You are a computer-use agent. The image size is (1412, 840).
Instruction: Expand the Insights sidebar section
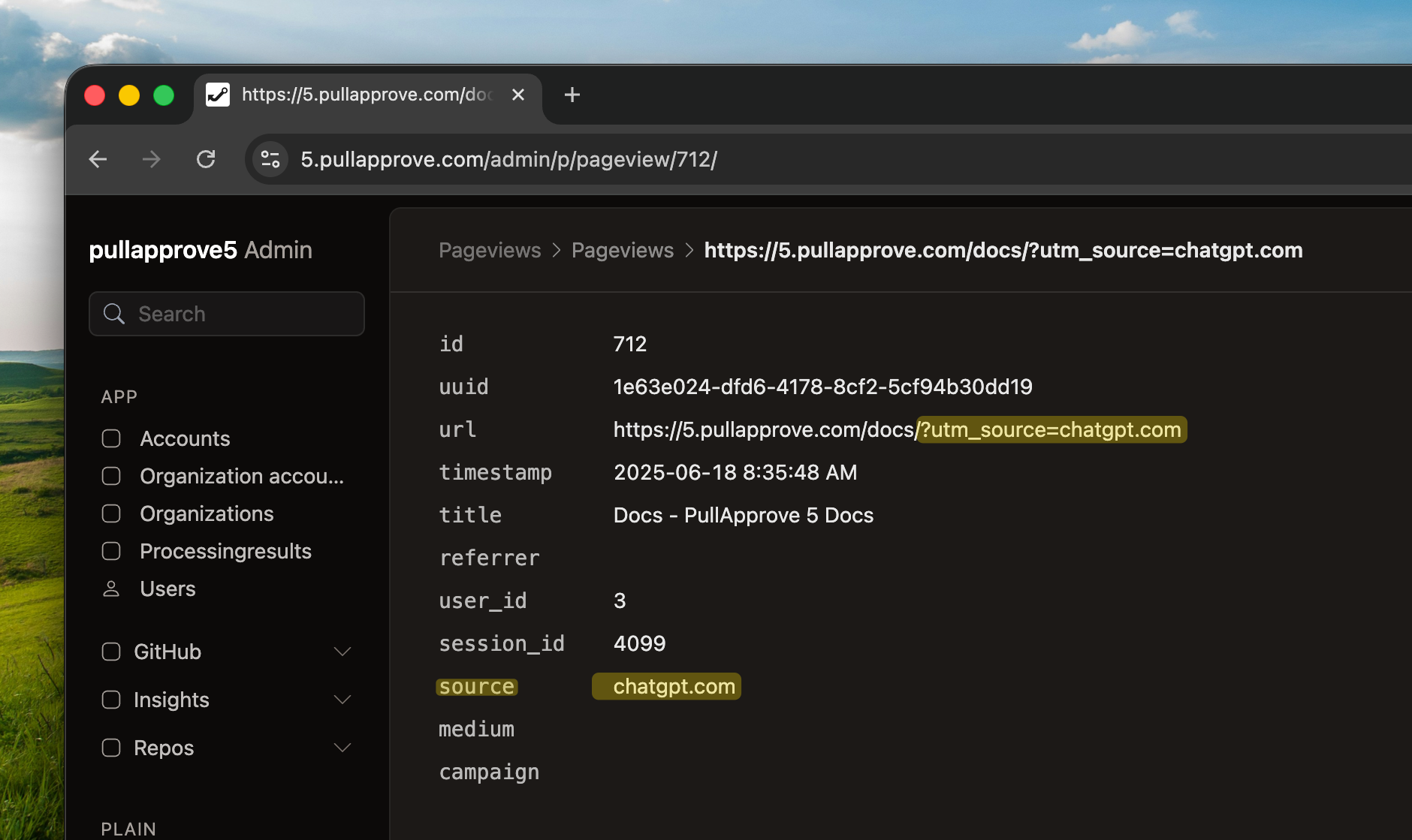pos(342,700)
